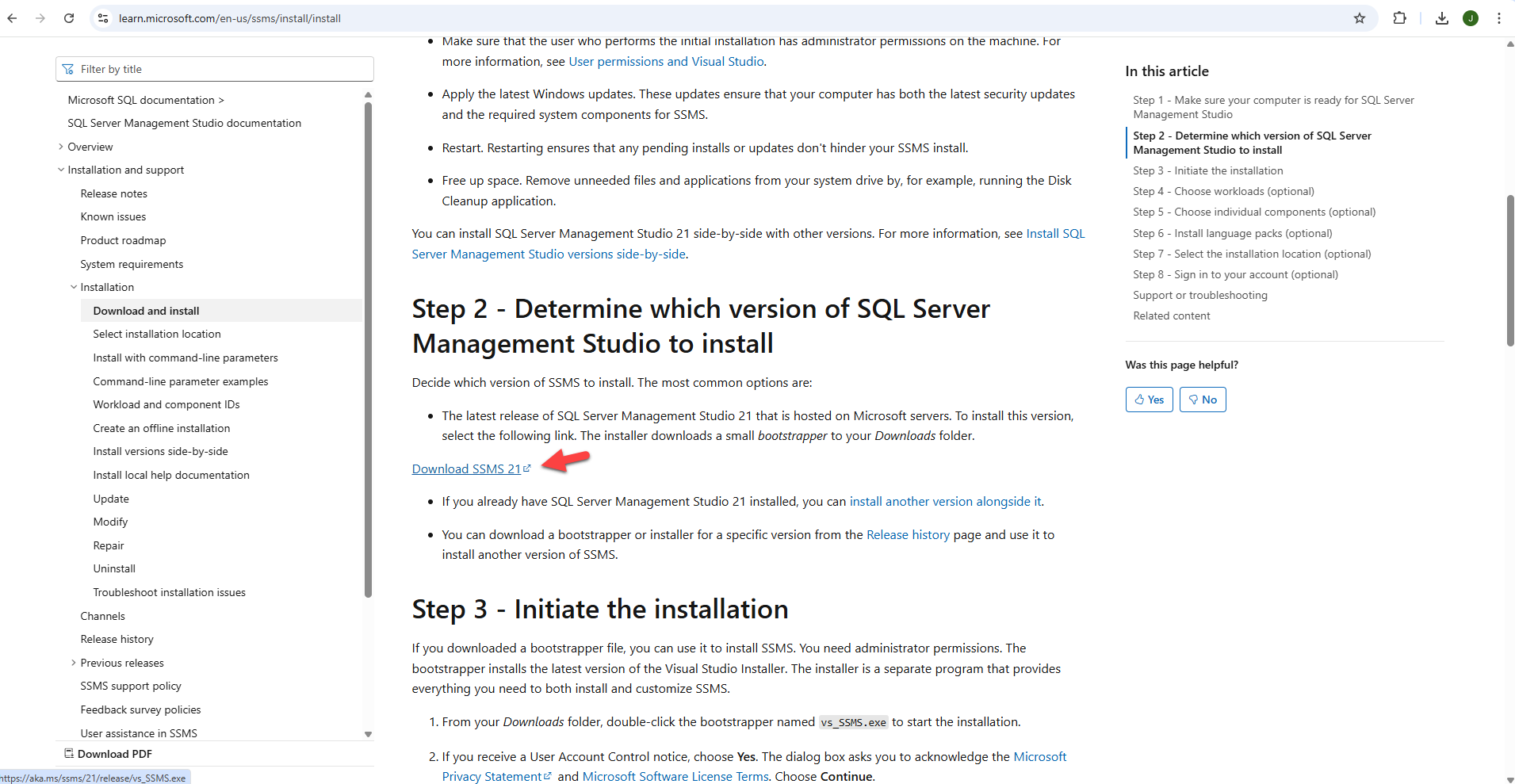The height and width of the screenshot is (784, 1515).
Task: Collapse the Installation and support section
Action: click(x=61, y=170)
